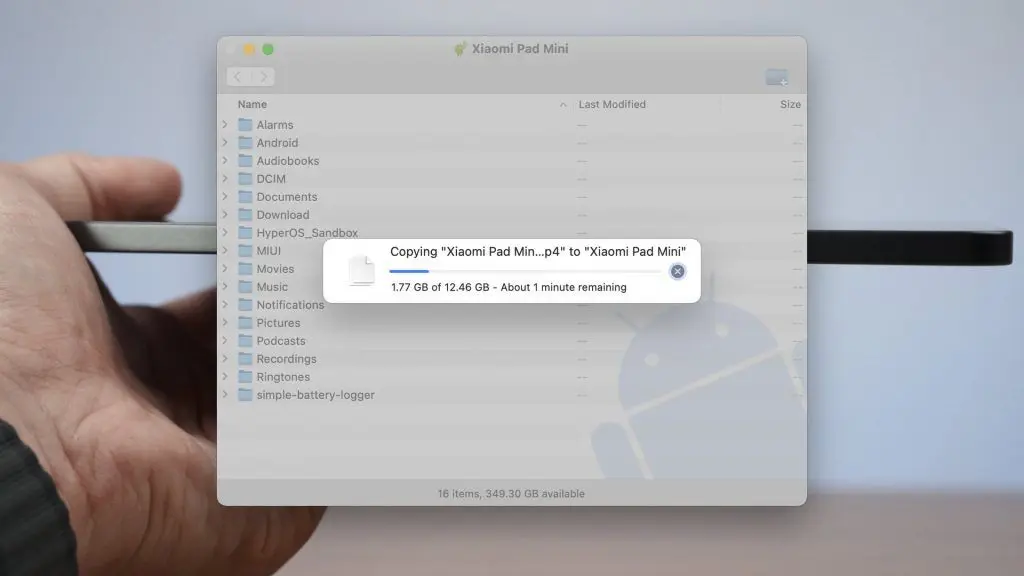Expand the simple-battery-logger folder chevron

[x=225, y=394]
